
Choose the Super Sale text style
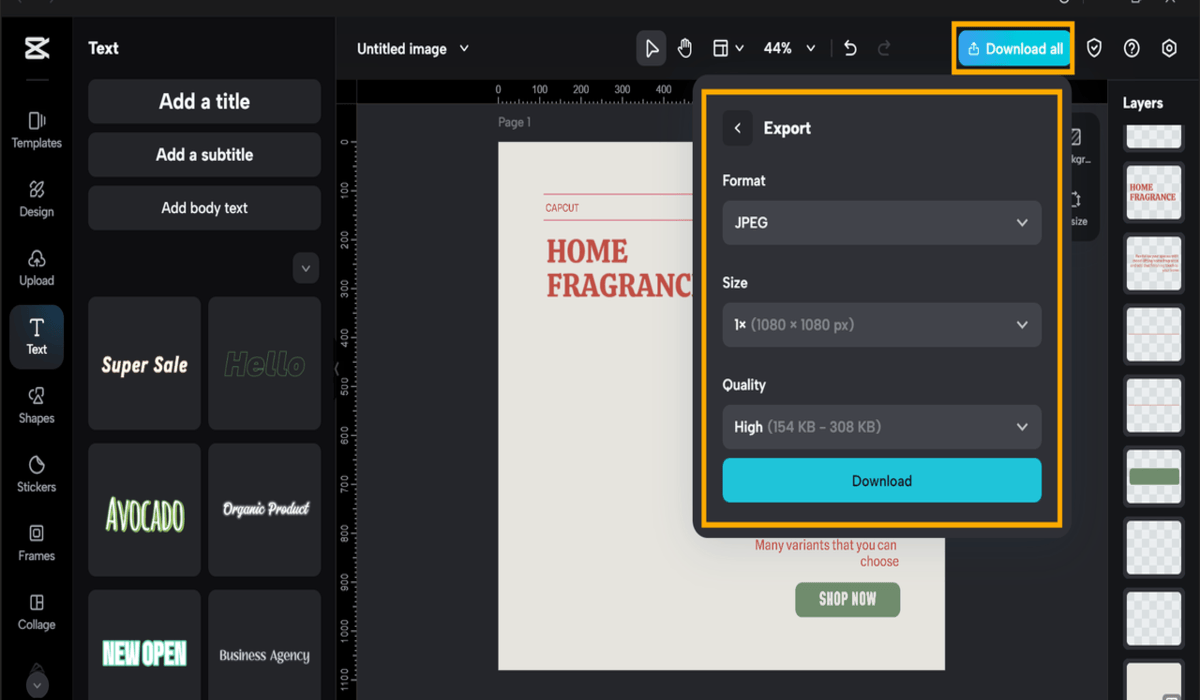click(x=145, y=364)
